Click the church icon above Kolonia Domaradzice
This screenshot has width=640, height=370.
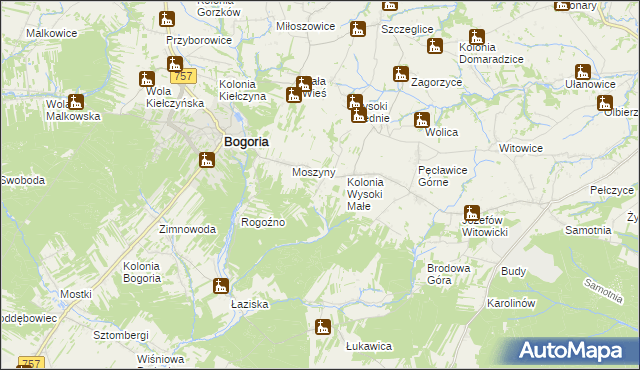click(x=477, y=37)
